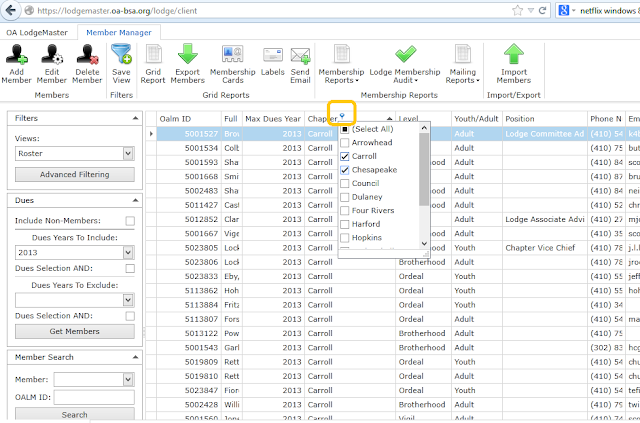
Task: Check the Hopkins chapter filter
Action: click(345, 238)
